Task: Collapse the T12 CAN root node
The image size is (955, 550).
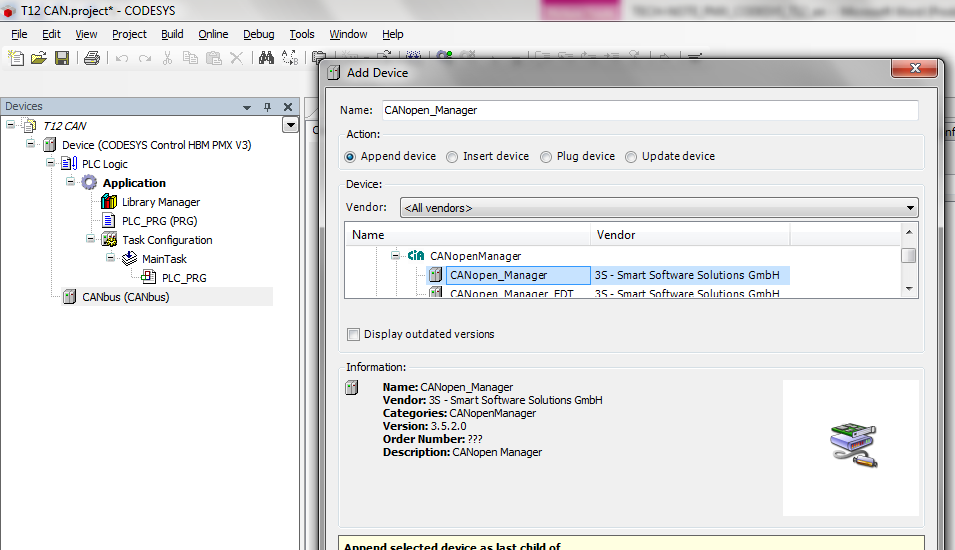Action: (x=10, y=124)
